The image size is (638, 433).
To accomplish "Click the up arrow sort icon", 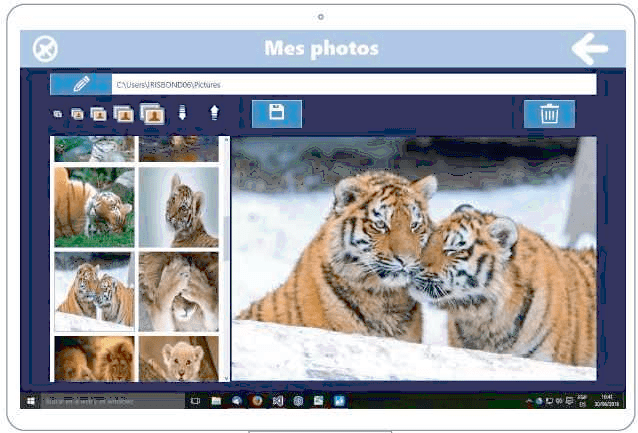I will click(214, 114).
